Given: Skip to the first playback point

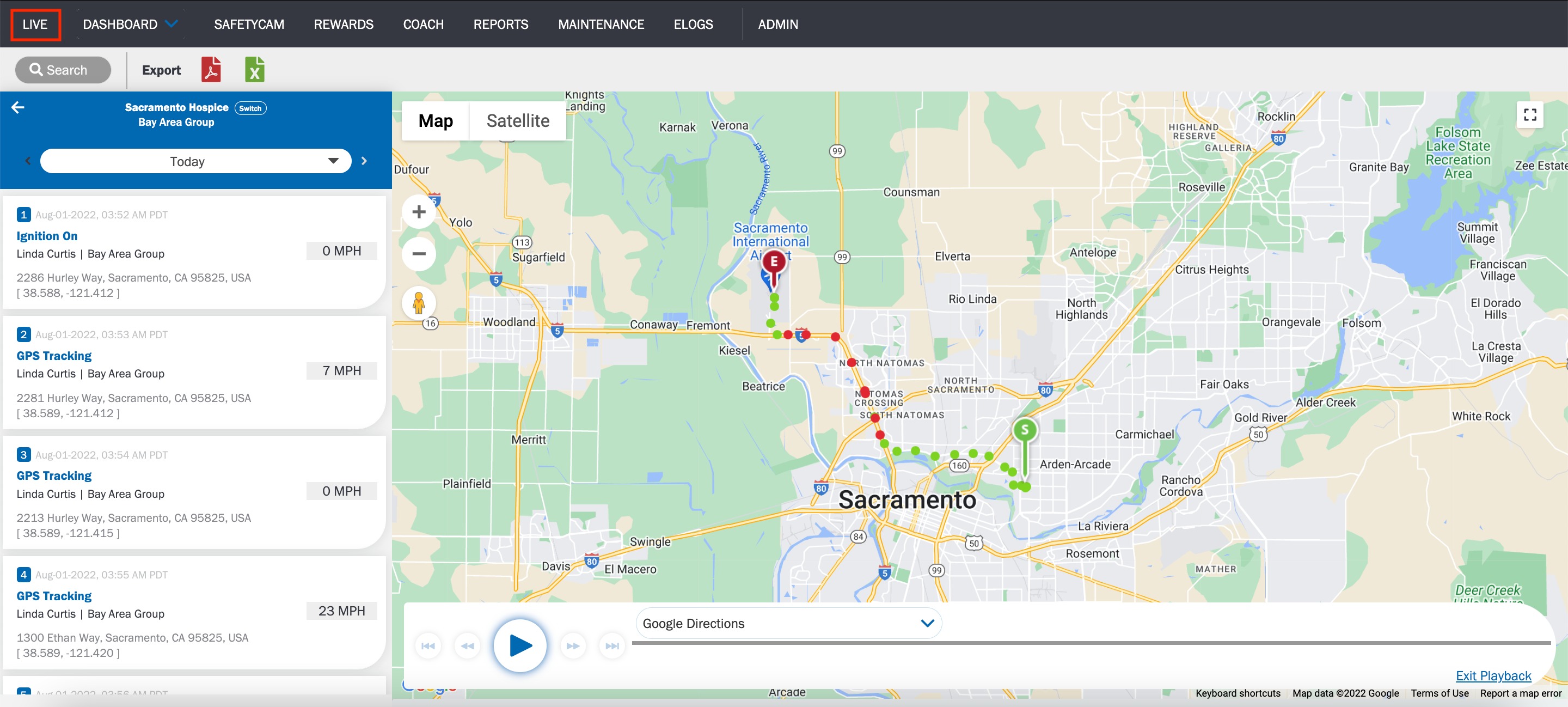Looking at the screenshot, I should [x=428, y=646].
